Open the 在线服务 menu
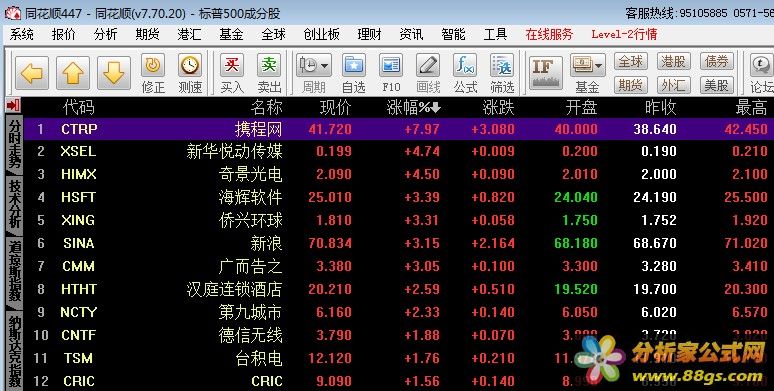Screen dimensions: 774x391 click(x=549, y=35)
